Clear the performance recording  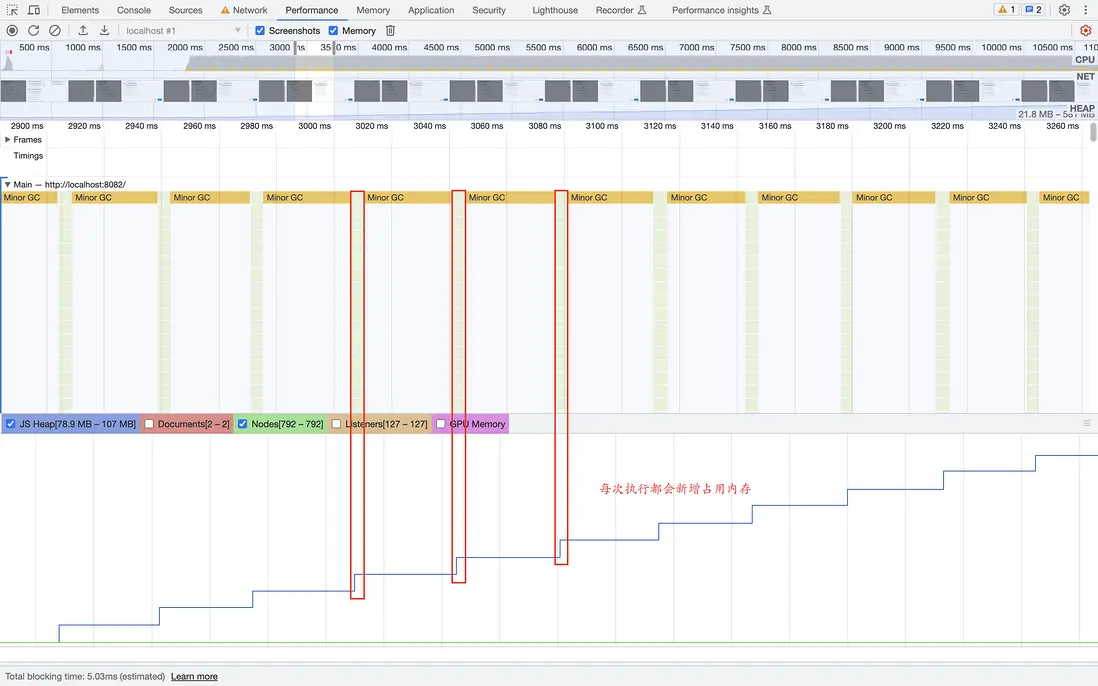coord(55,30)
